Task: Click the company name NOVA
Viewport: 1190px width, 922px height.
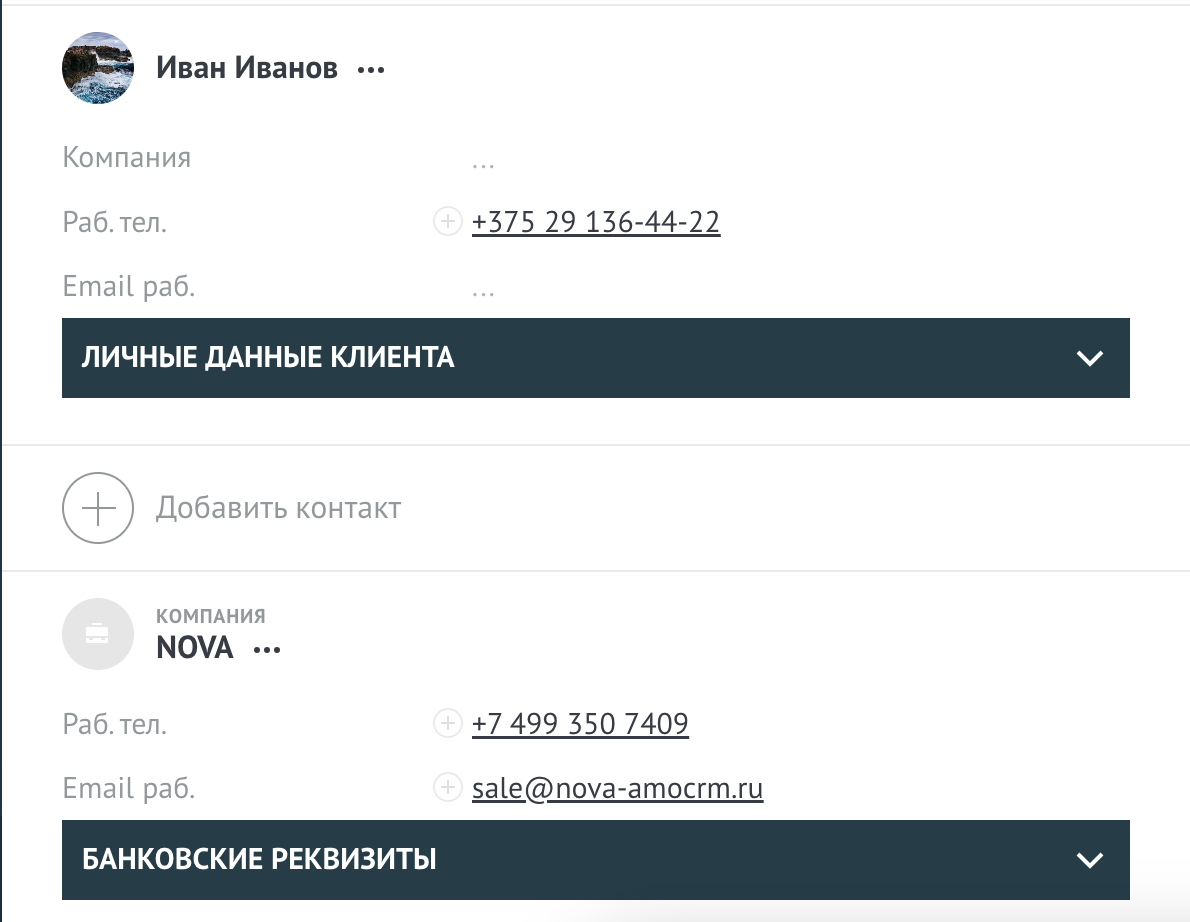Action: click(x=195, y=648)
